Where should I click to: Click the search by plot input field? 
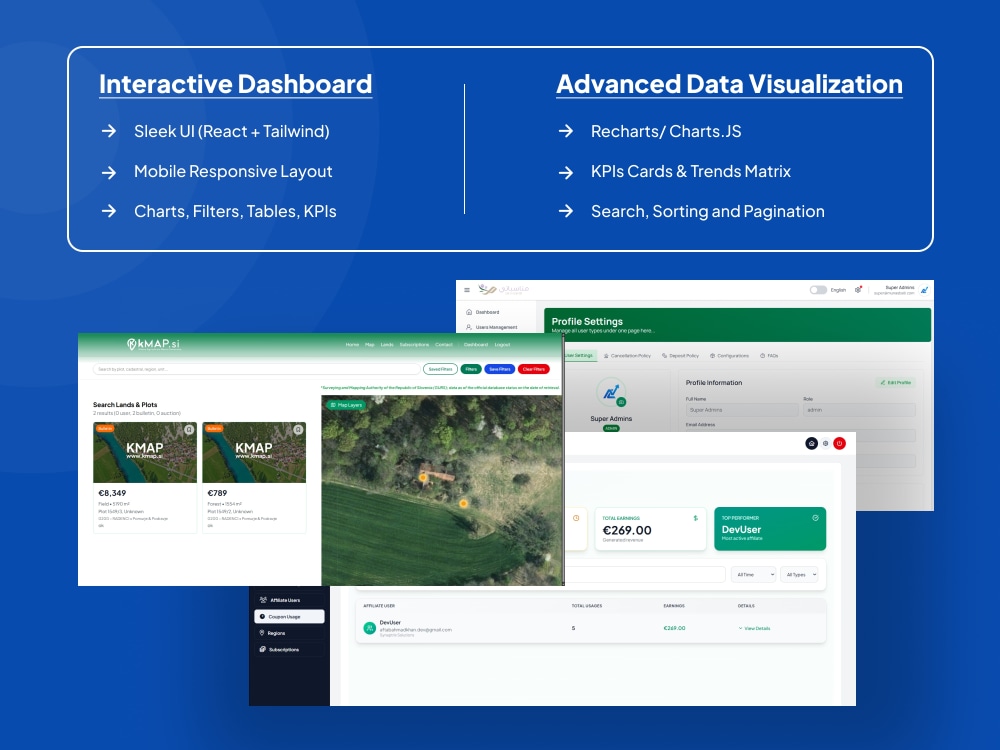point(256,369)
